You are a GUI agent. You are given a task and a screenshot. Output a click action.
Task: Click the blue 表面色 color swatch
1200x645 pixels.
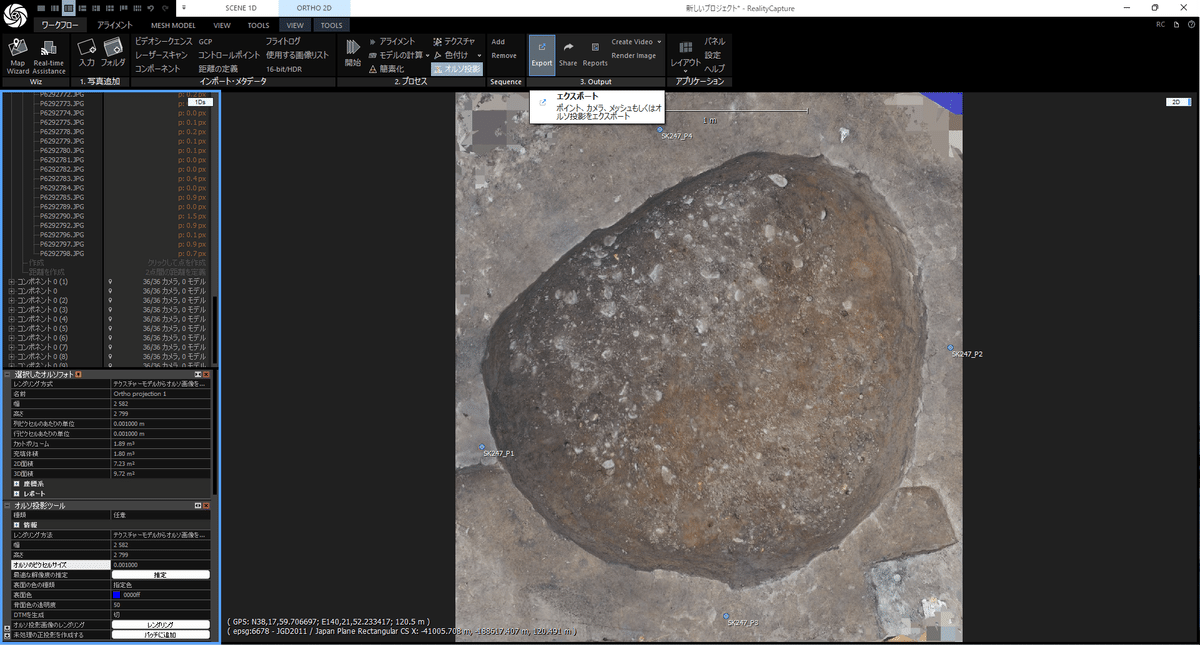click(x=117, y=595)
